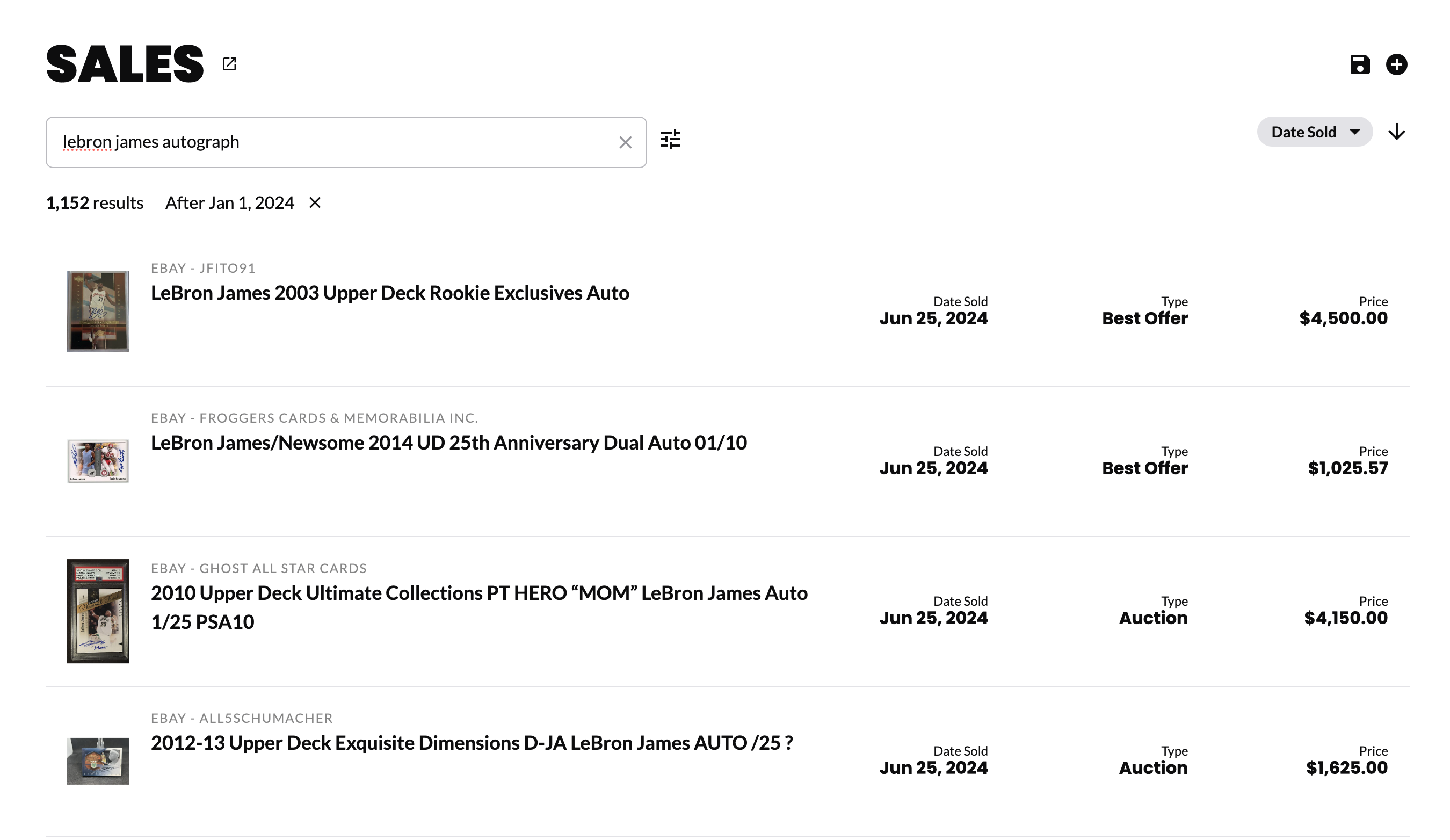This screenshot has width=1450, height=840.
Task: Click the 1,152 results count
Action: (95, 202)
